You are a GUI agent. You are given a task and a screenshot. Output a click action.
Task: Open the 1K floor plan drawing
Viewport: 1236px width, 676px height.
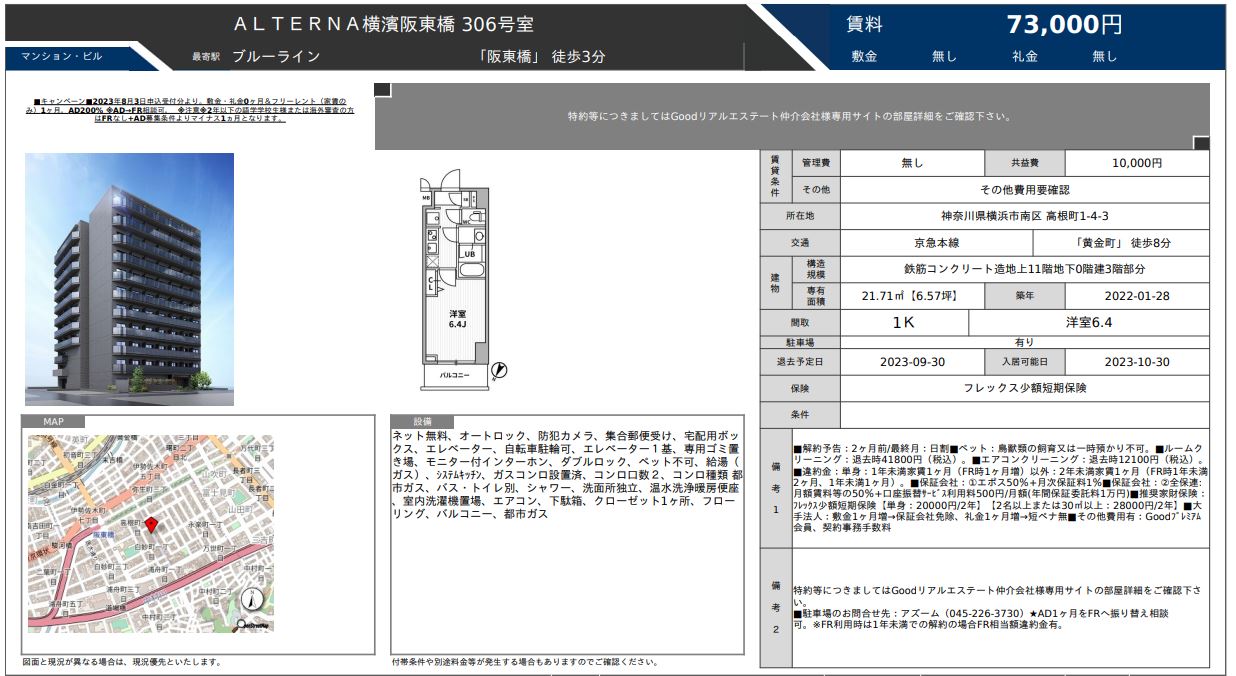coord(463,278)
